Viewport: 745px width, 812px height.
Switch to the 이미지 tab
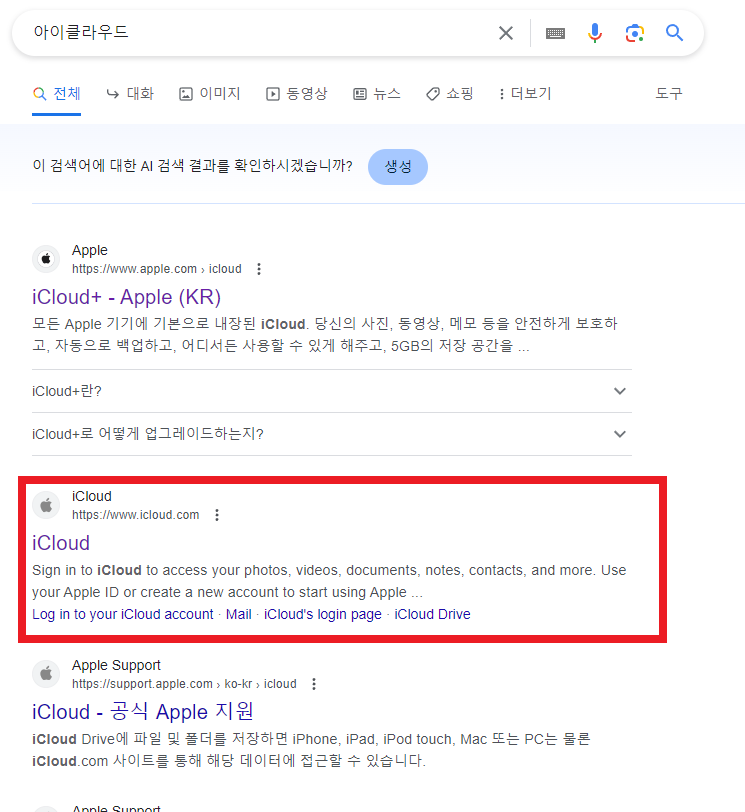[x=210, y=94]
